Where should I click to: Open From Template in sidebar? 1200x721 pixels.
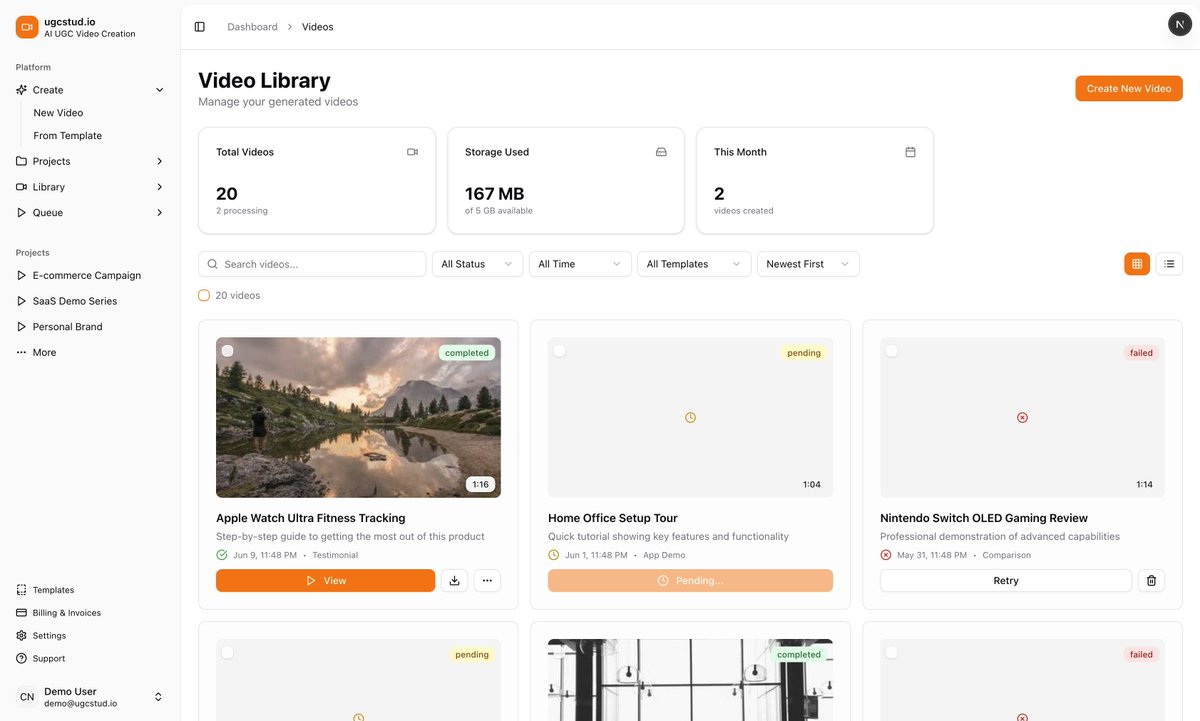pos(68,136)
